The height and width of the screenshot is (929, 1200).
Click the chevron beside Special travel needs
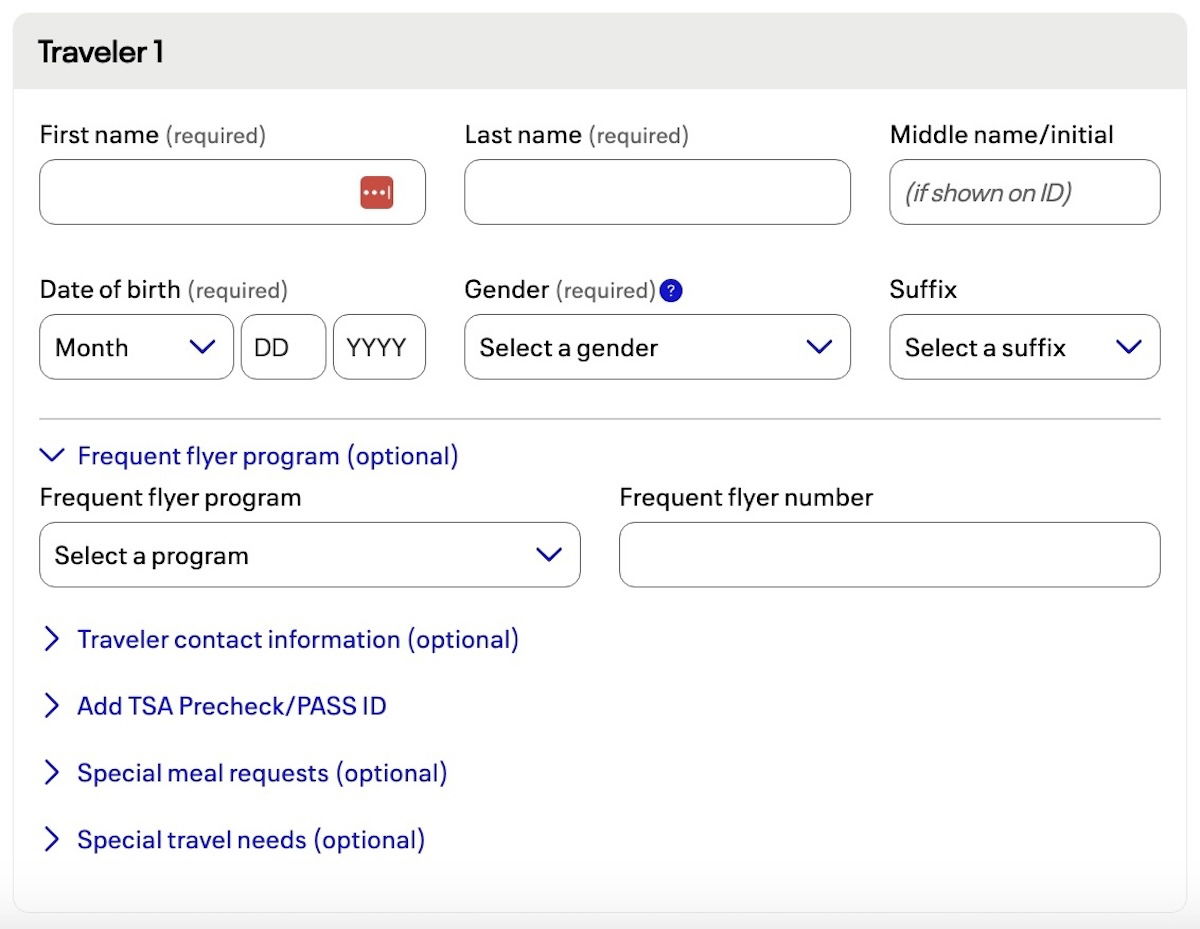[x=52, y=840]
